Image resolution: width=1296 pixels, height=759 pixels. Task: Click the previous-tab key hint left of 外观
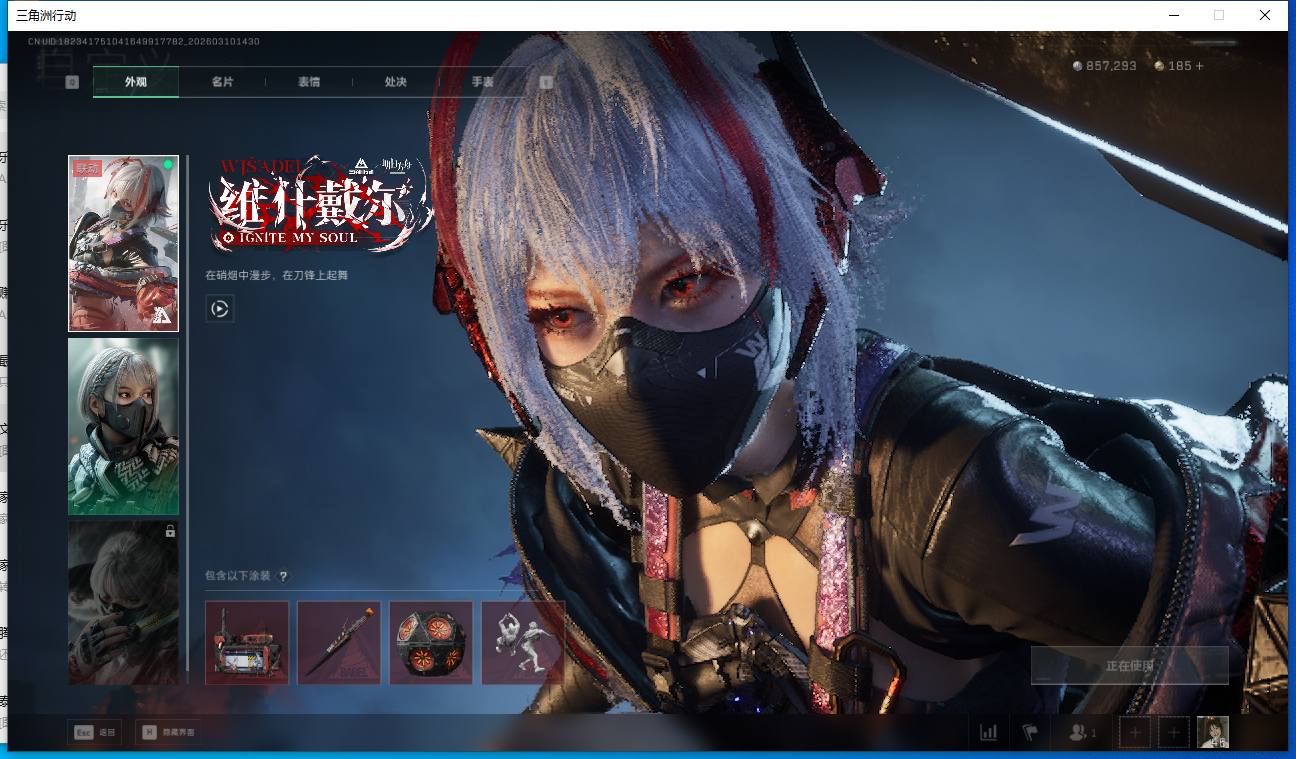pyautogui.click(x=72, y=82)
